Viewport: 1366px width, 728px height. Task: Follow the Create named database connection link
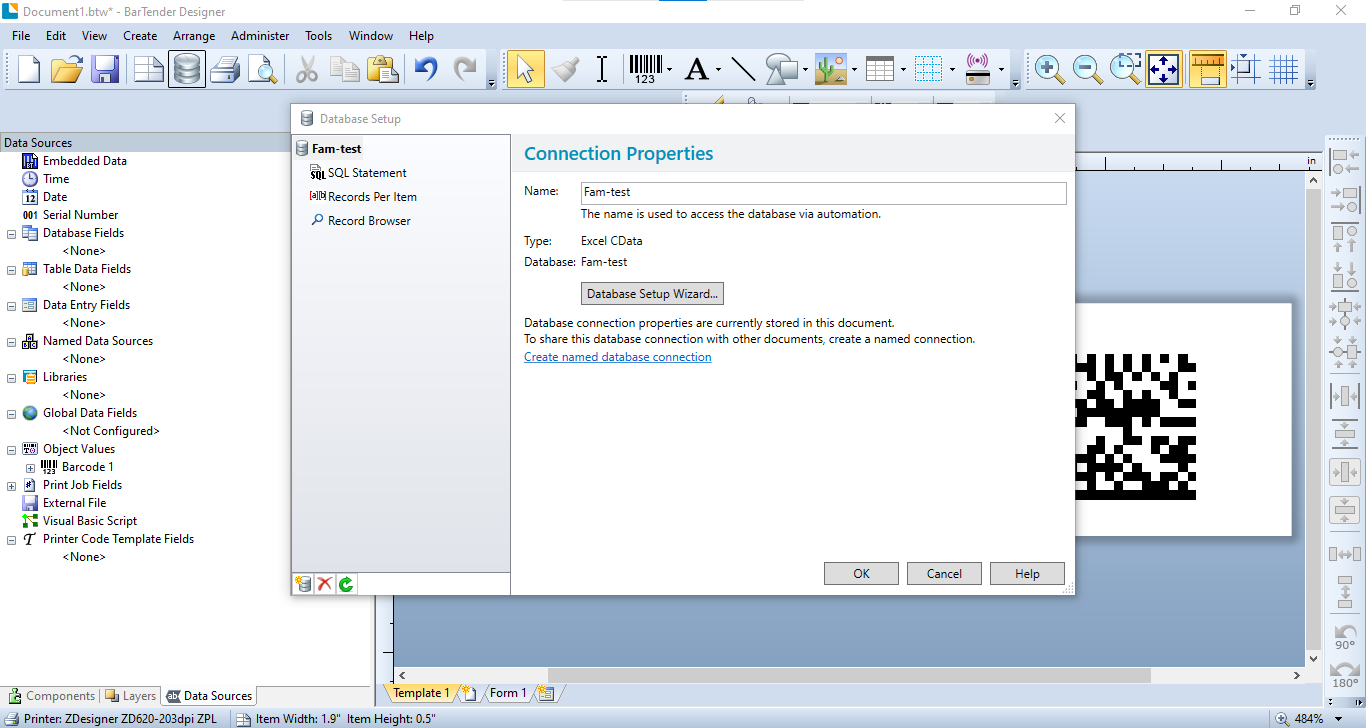(x=618, y=357)
